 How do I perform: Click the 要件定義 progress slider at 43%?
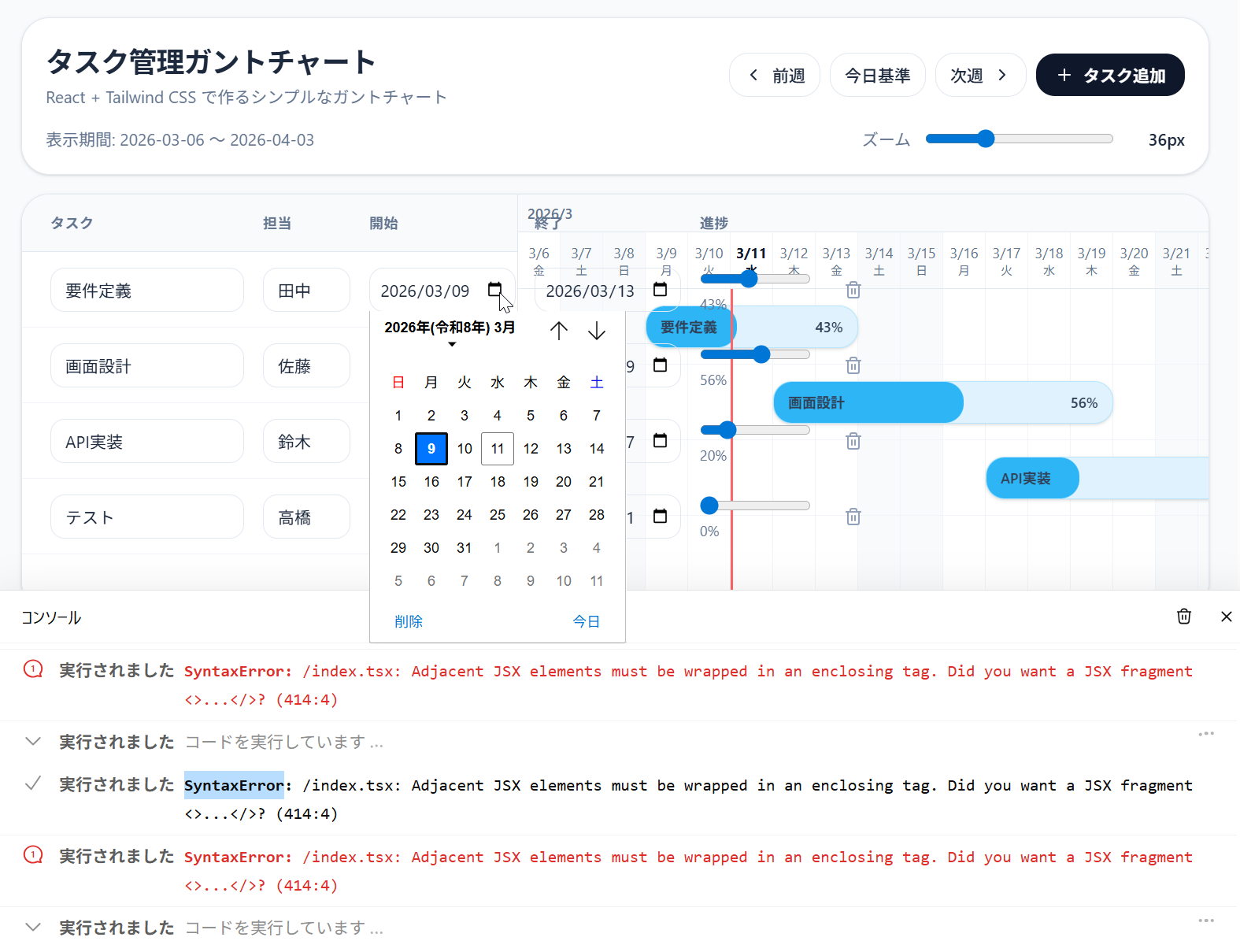coord(755,279)
